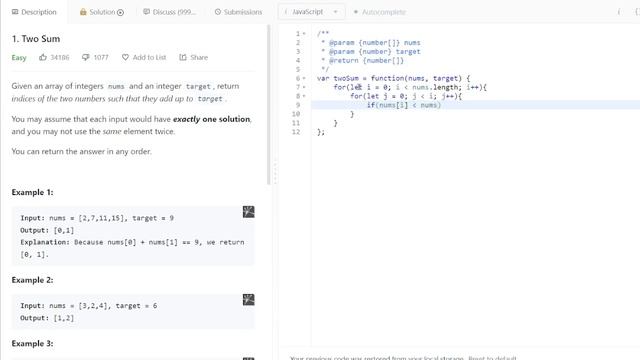Click the Description tab icon
This screenshot has width=640, height=360.
tap(15, 12)
